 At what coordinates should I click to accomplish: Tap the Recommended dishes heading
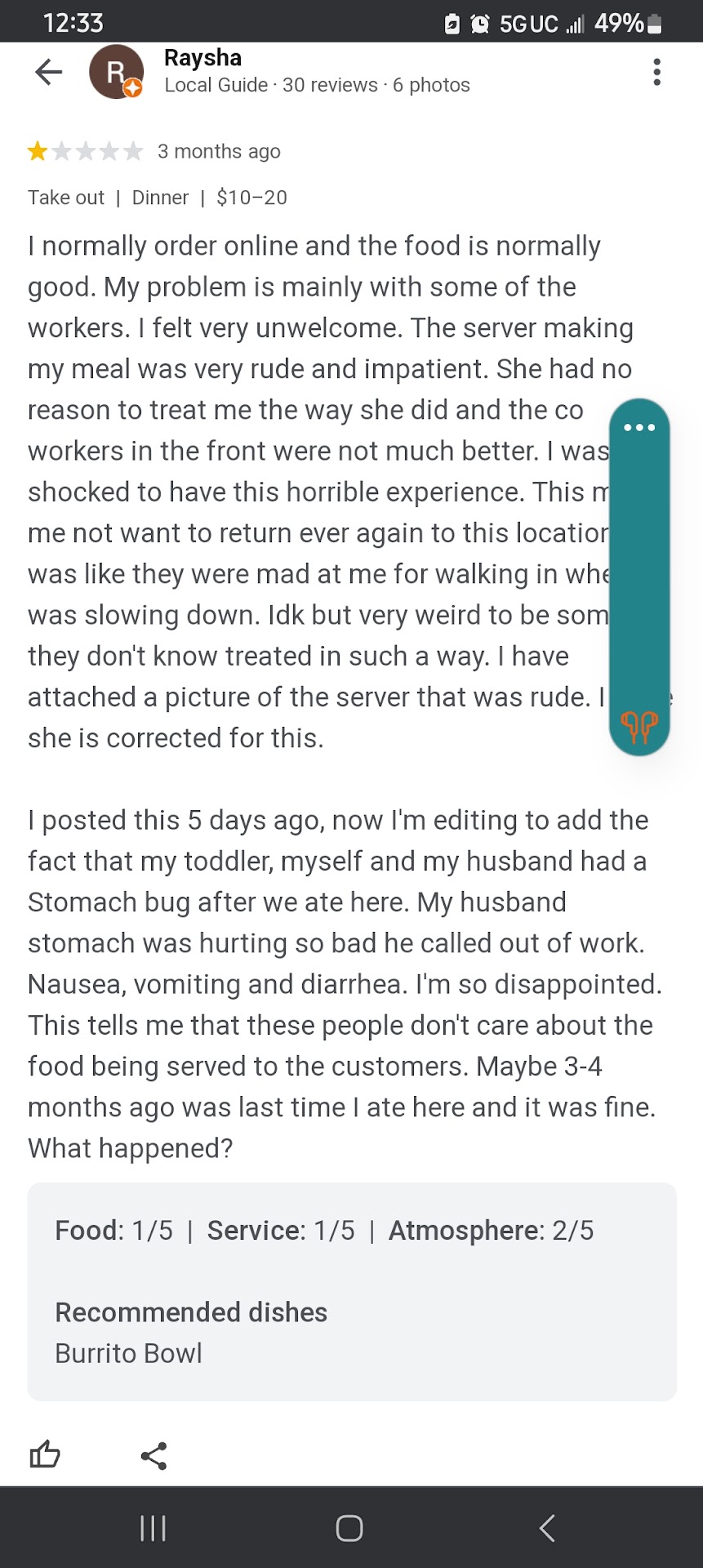pyautogui.click(x=191, y=1312)
